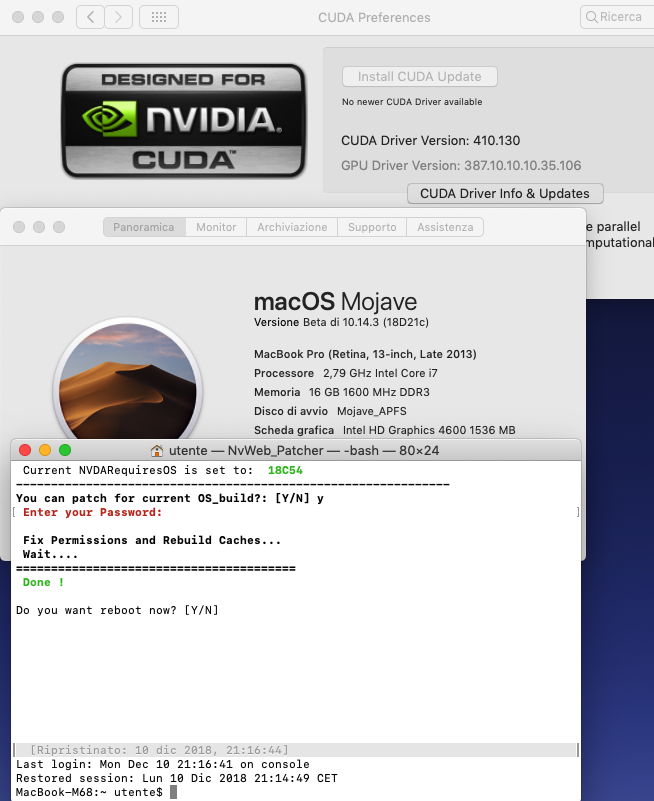Switch to the Assistenza tab

[x=445, y=227]
